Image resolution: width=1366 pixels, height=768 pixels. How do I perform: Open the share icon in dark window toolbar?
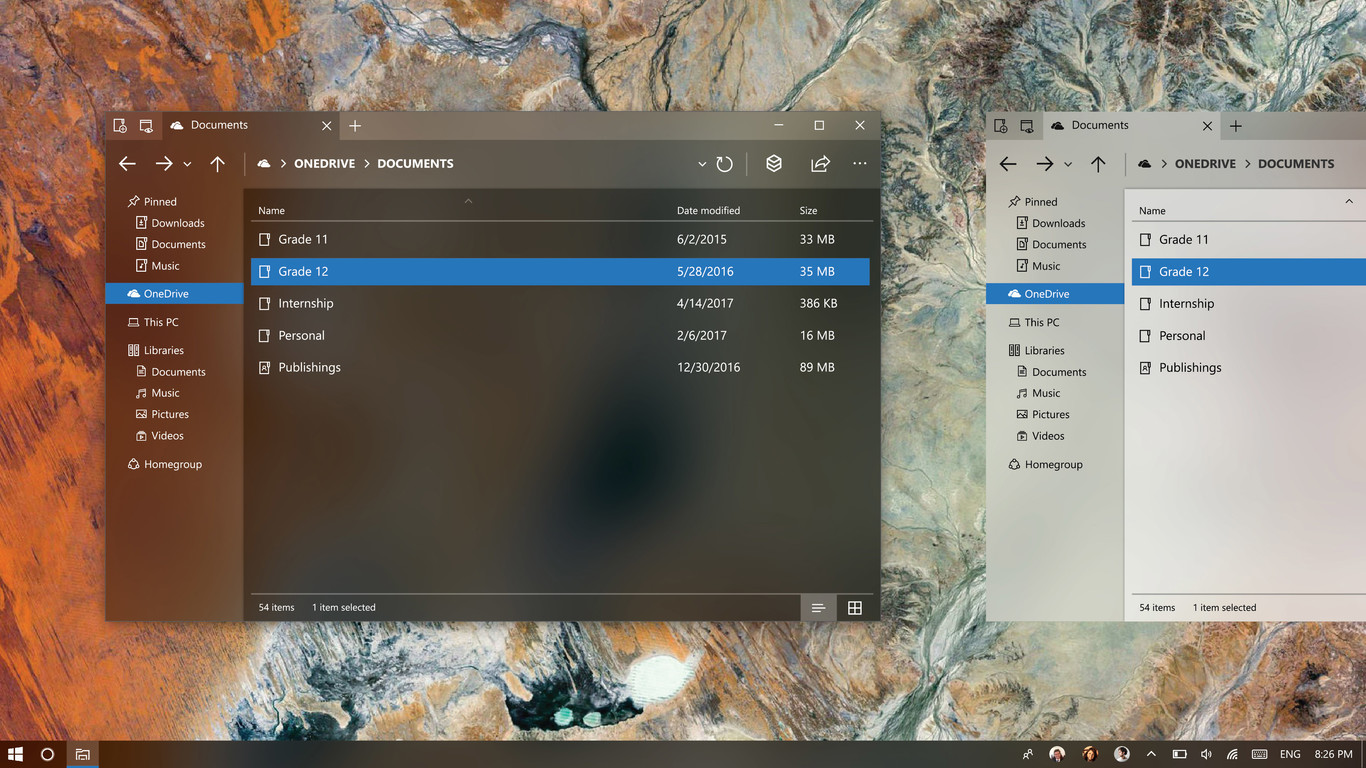click(820, 164)
